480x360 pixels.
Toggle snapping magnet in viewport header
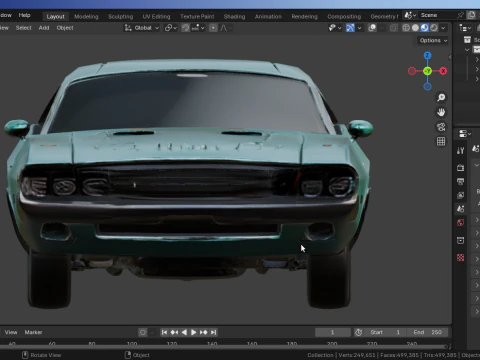coord(186,28)
